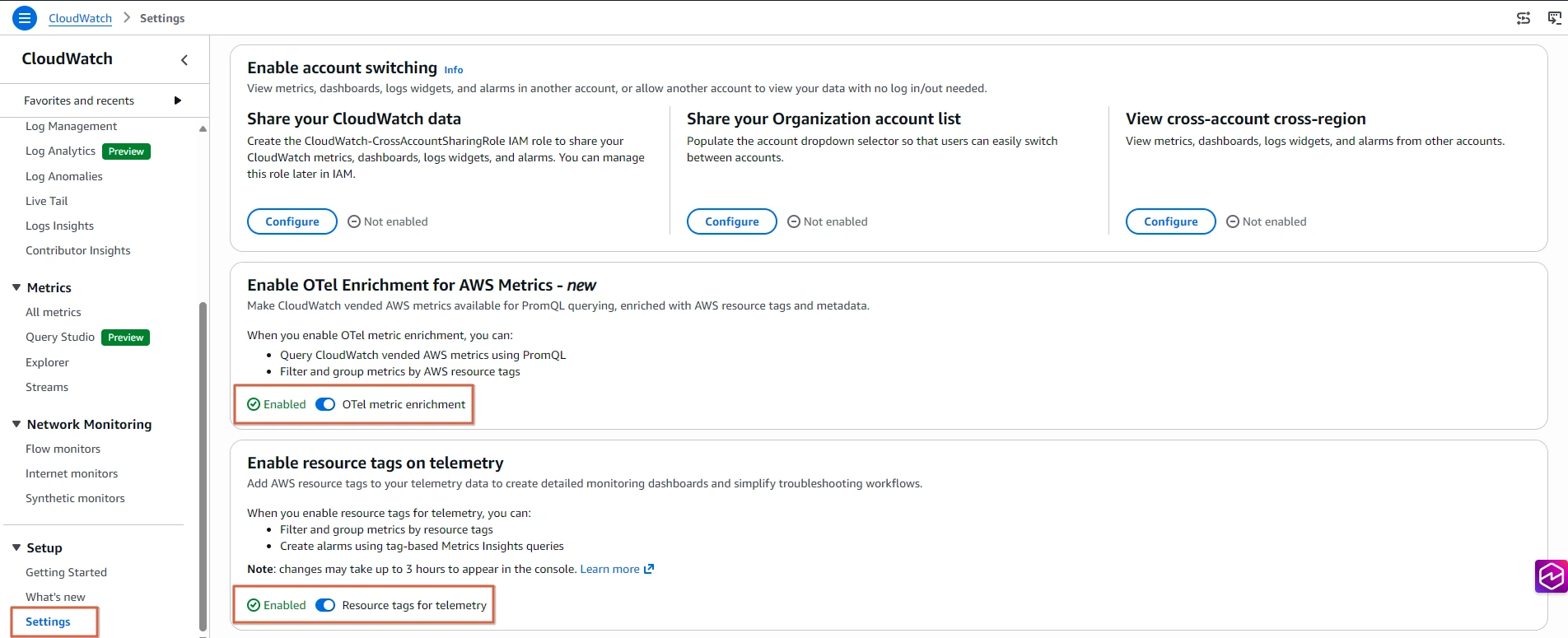Collapse the Metrics section triangle
The height and width of the screenshot is (638, 1568).
point(16,287)
